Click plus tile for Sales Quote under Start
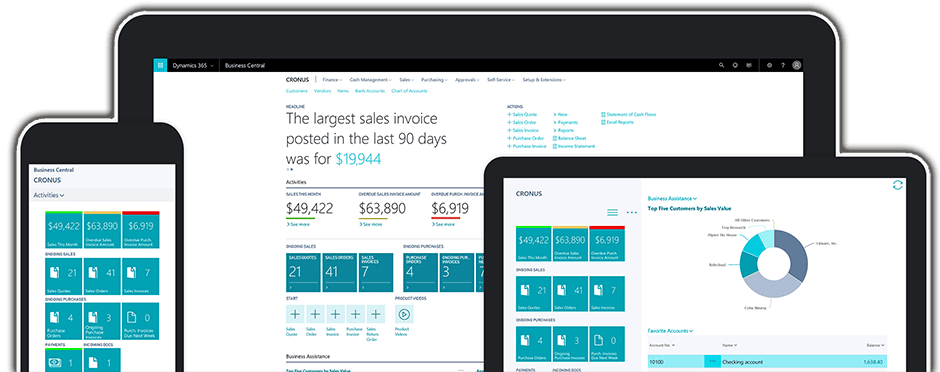 (x=295, y=314)
